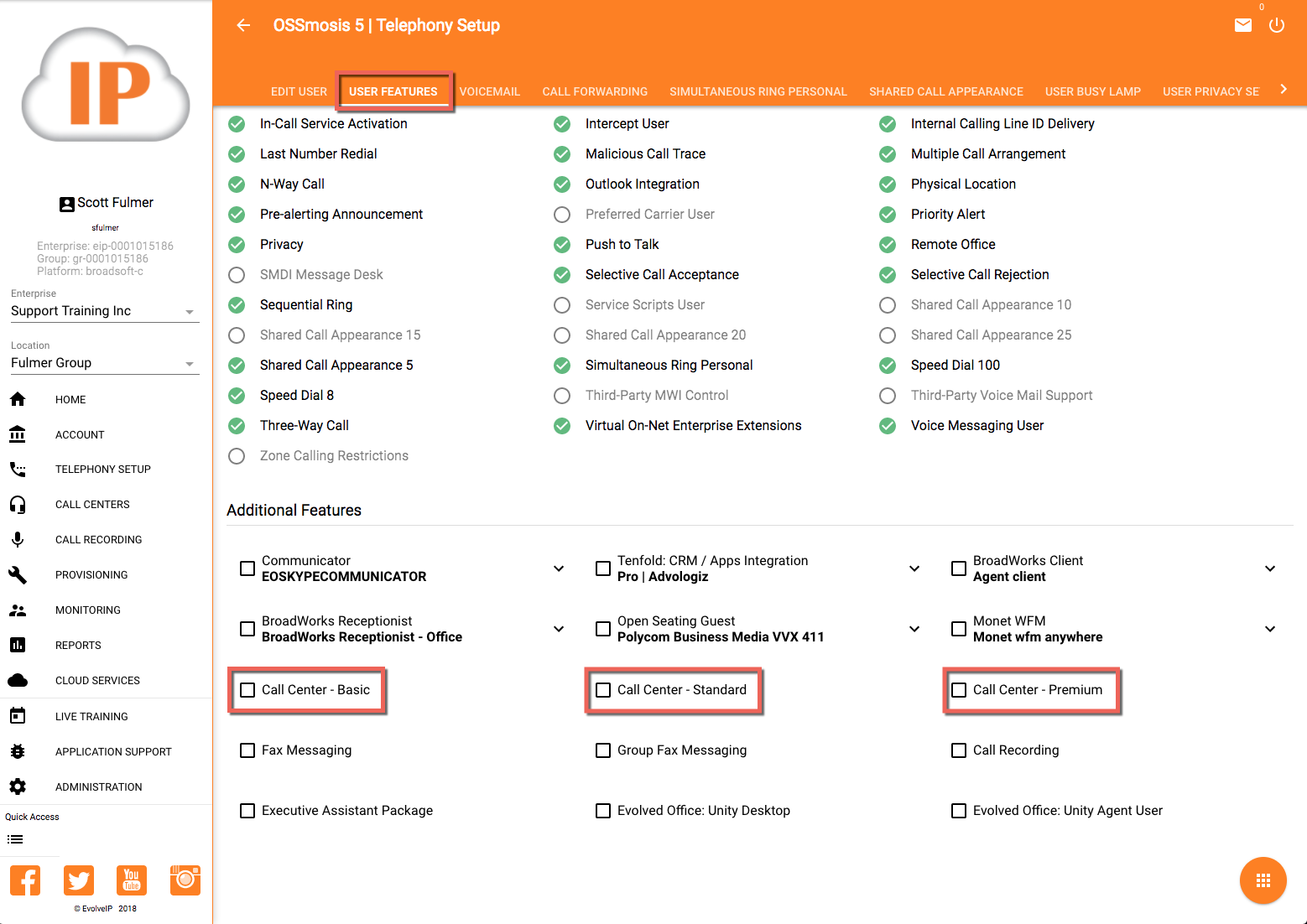Click the power logout icon
This screenshot has width=1307, height=924.
pos(1277,25)
